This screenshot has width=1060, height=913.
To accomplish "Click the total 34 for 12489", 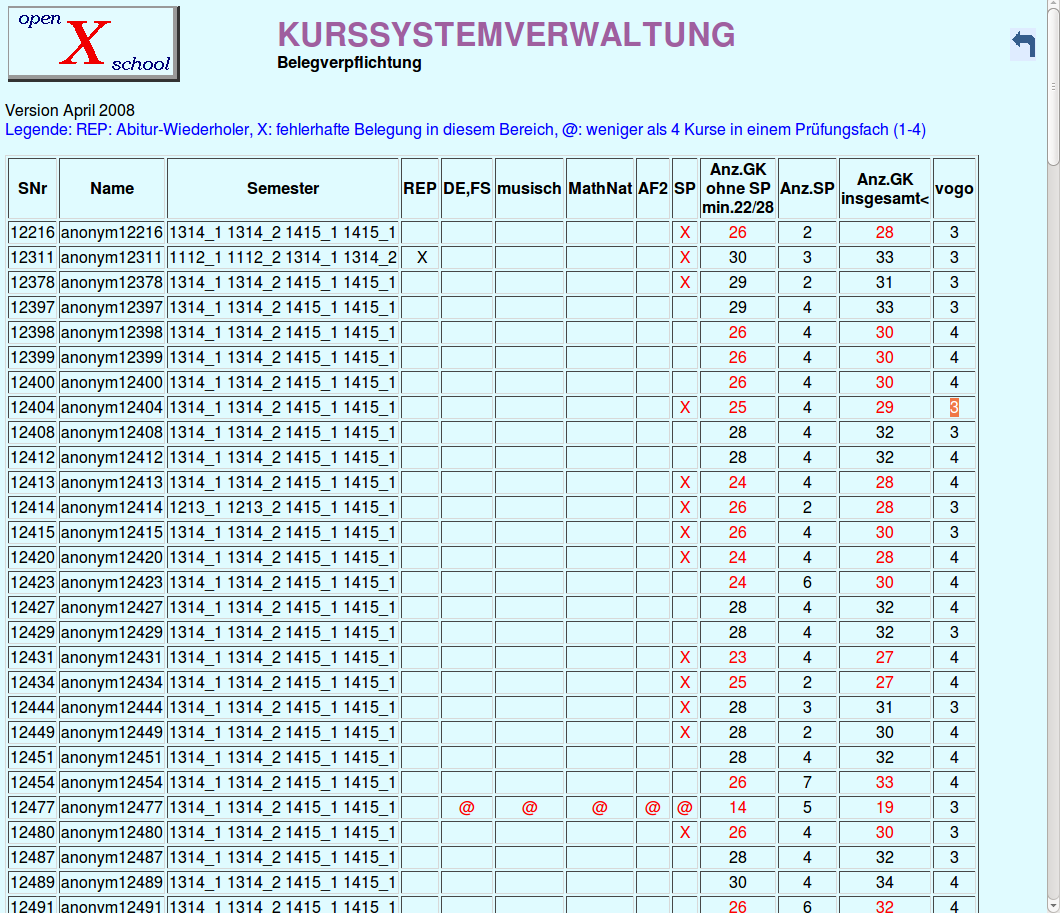I will pyautogui.click(x=885, y=883).
